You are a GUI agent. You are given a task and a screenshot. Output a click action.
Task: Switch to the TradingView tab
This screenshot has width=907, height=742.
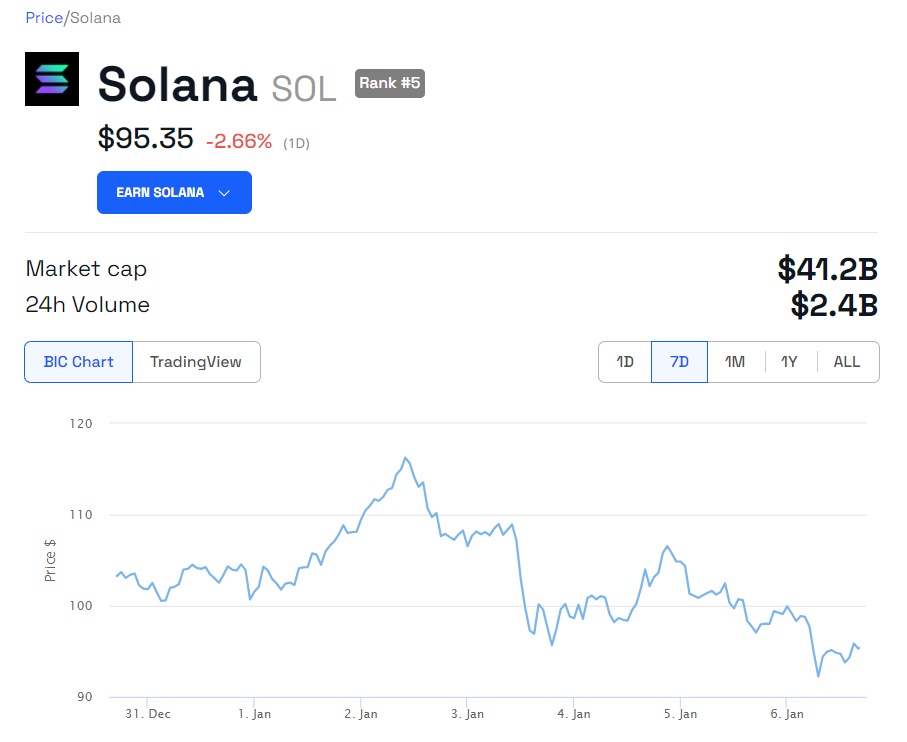196,362
